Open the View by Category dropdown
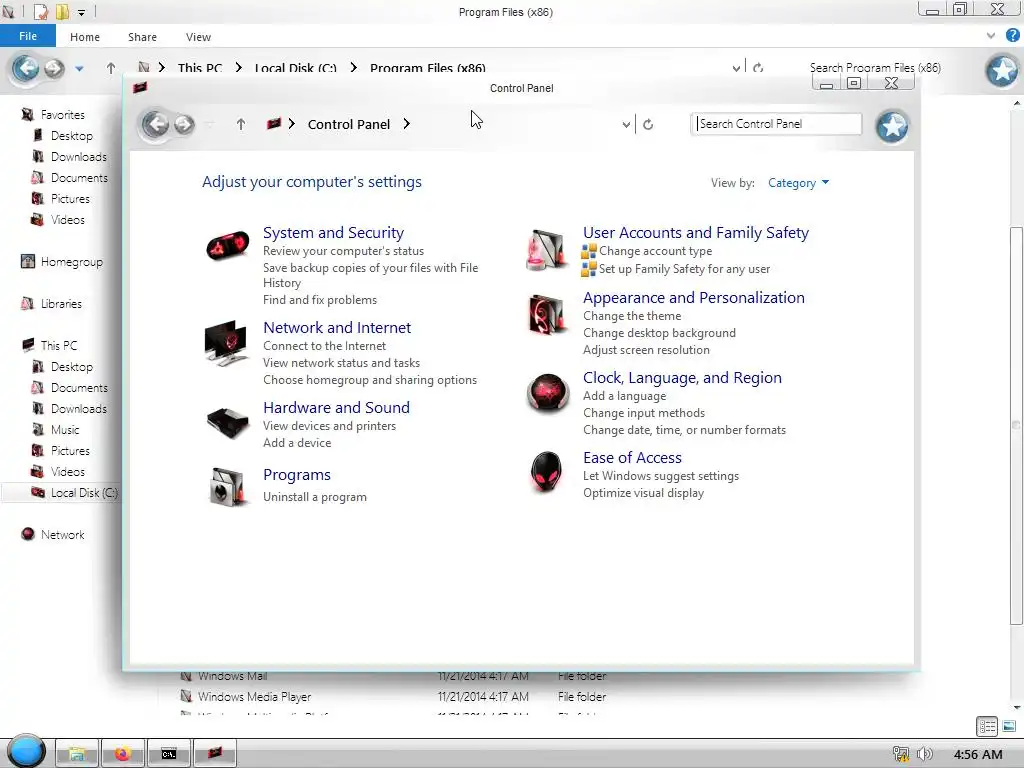 click(798, 183)
